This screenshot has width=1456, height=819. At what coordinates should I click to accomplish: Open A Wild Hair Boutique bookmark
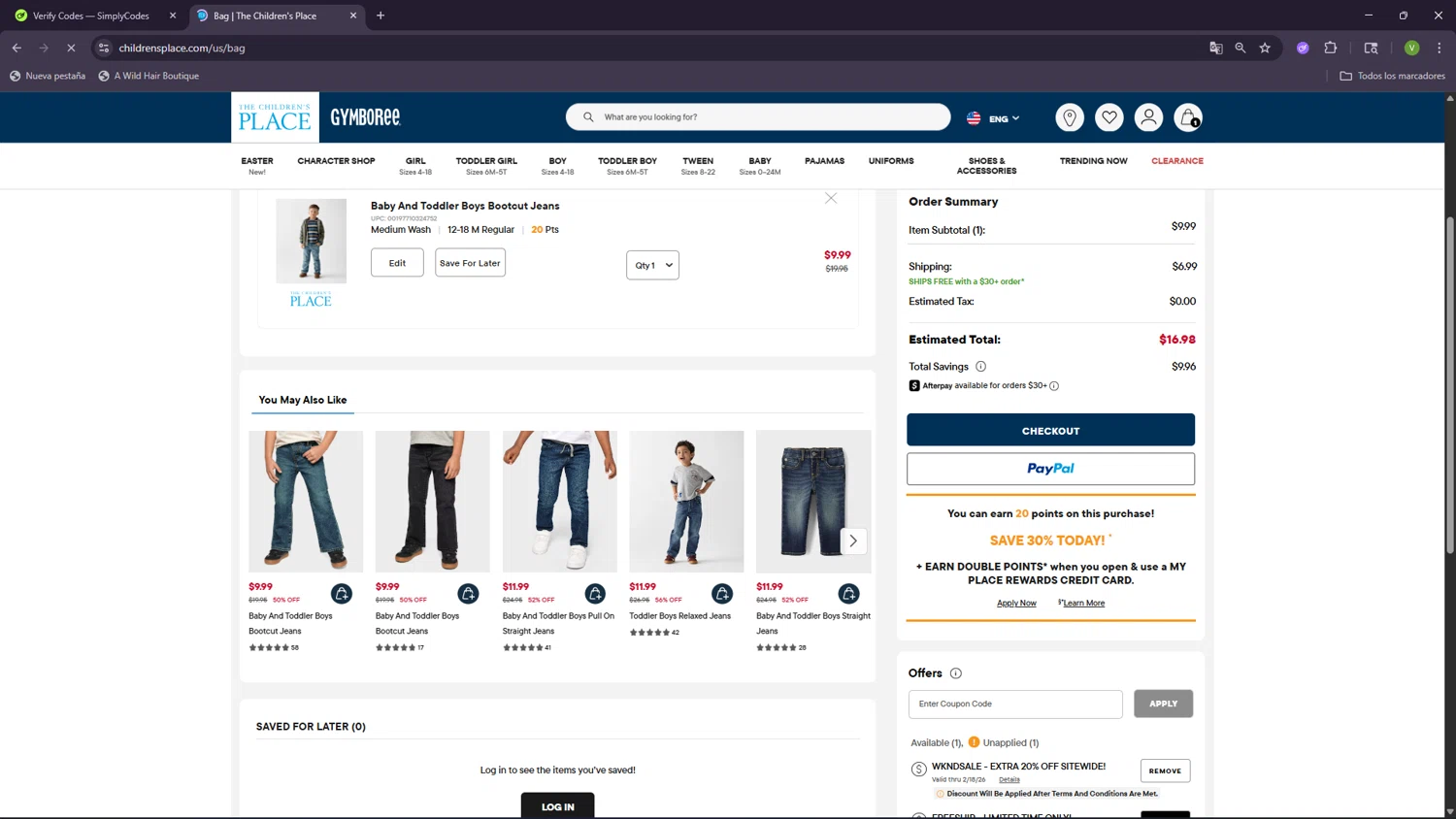pyautogui.click(x=149, y=76)
